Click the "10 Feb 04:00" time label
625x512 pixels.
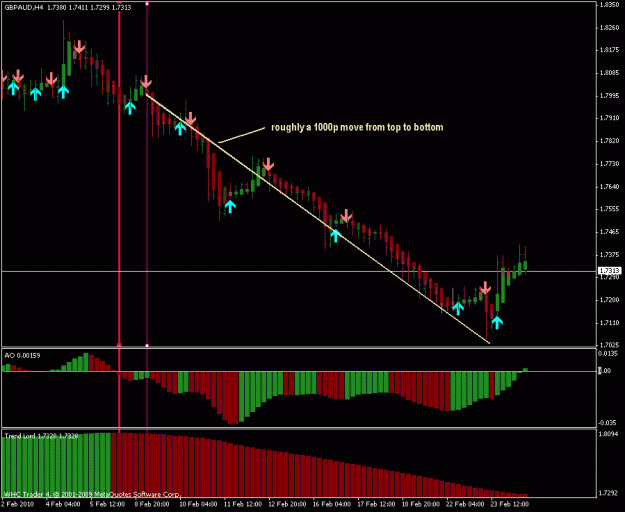click(198, 504)
